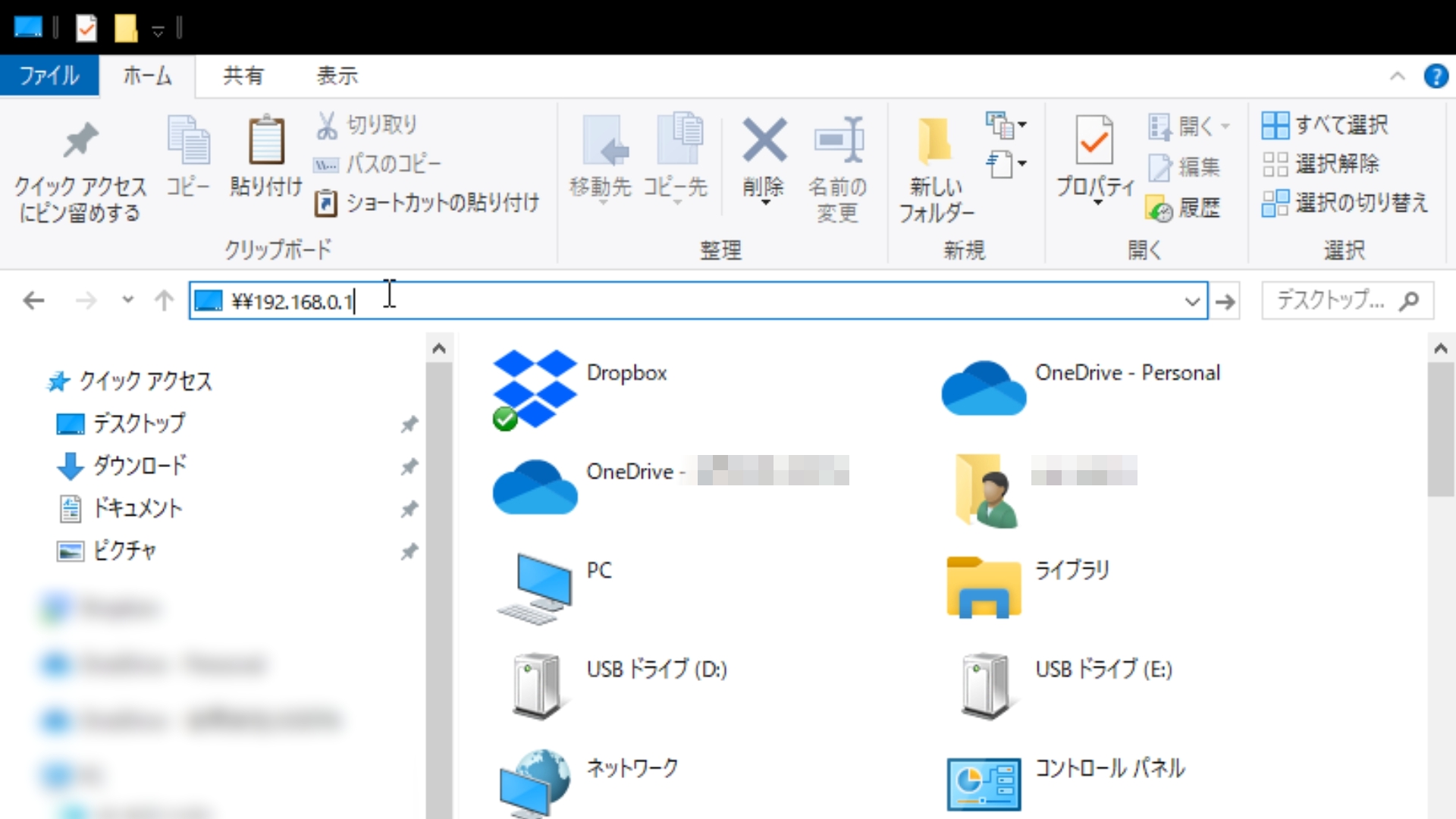Click Deselect All (選択解除)
This screenshot has height=819, width=1456.
tap(1321, 164)
